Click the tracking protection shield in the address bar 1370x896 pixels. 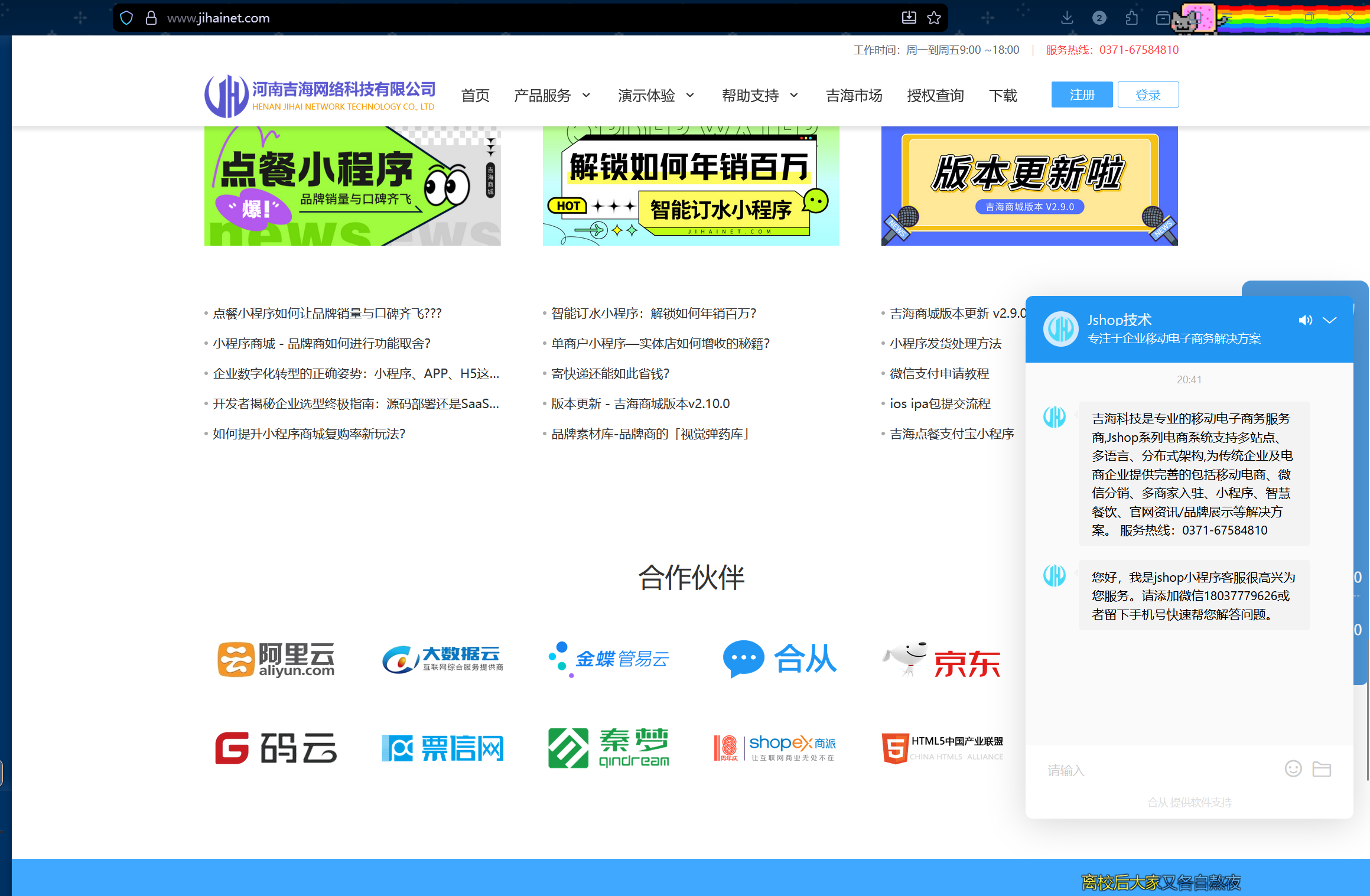(x=126, y=17)
